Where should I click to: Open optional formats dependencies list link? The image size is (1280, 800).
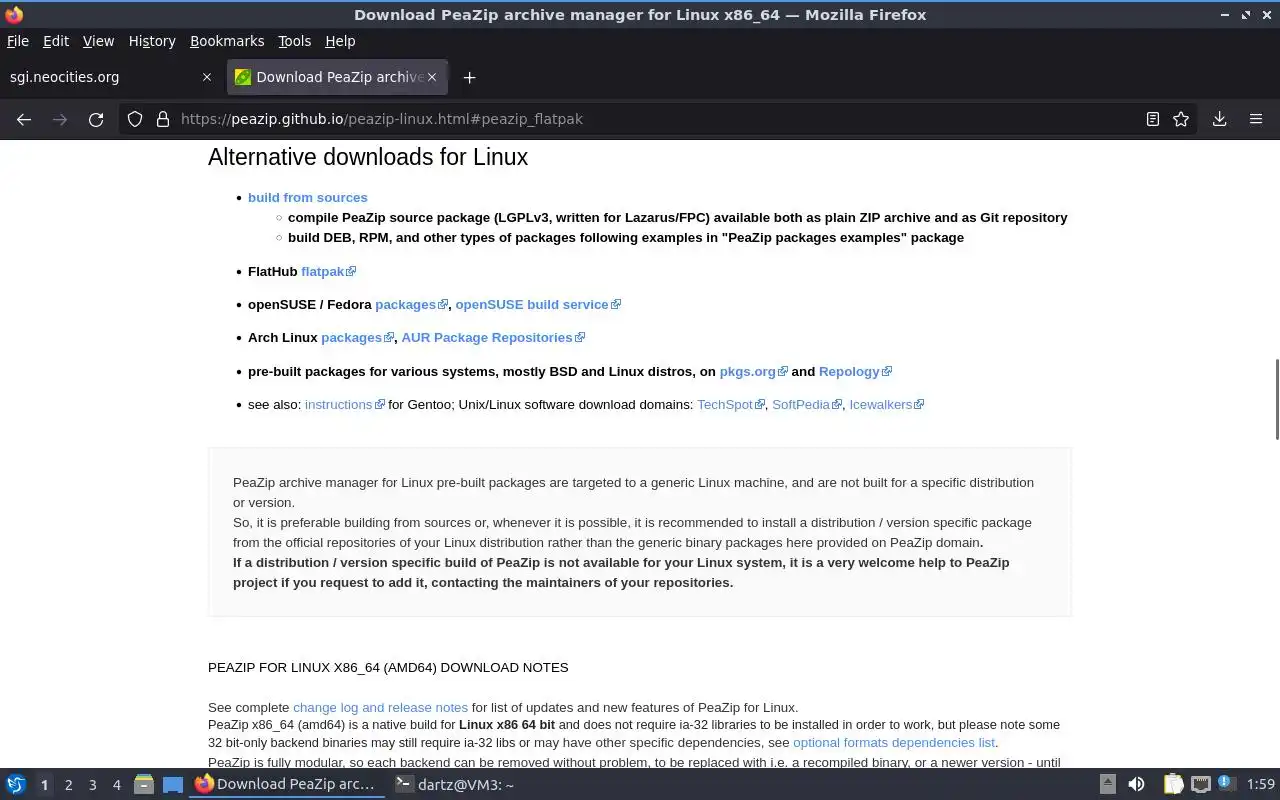click(x=894, y=742)
